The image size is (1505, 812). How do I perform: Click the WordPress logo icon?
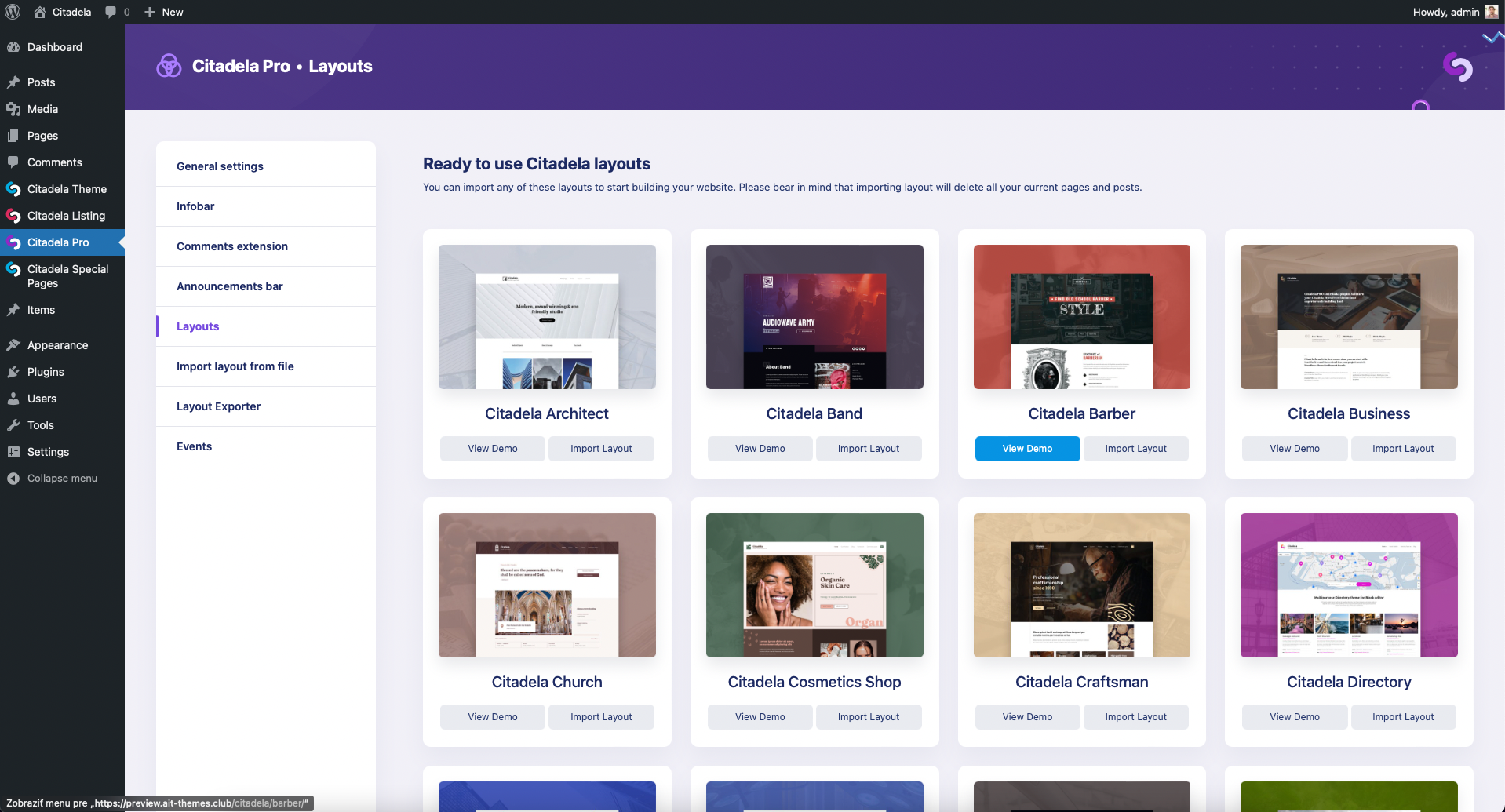[13, 12]
